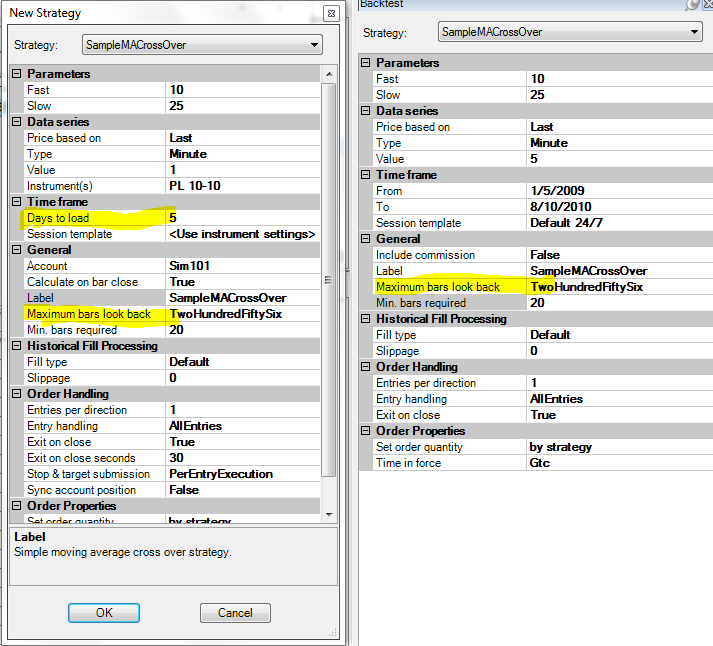This screenshot has width=713, height=646.
Task: Collapse Time frame section in Backtest panel
Action: (366, 175)
